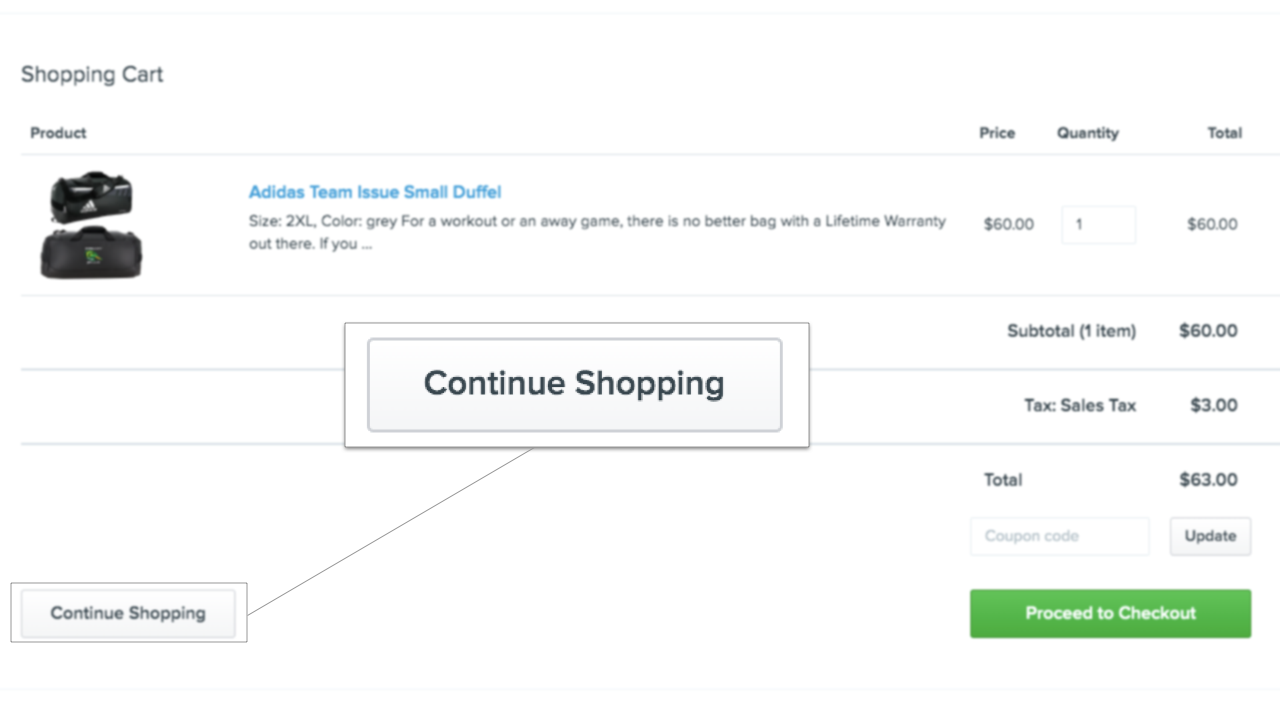This screenshot has width=1280, height=720.
Task: Click the Product column header
Action: (x=58, y=133)
